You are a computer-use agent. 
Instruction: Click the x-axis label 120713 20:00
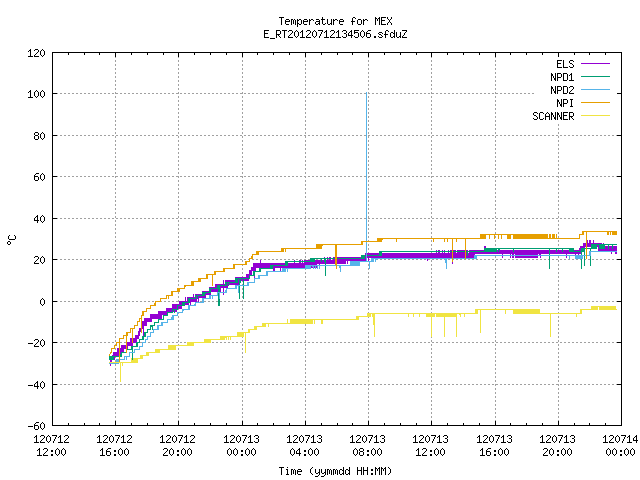click(558, 446)
